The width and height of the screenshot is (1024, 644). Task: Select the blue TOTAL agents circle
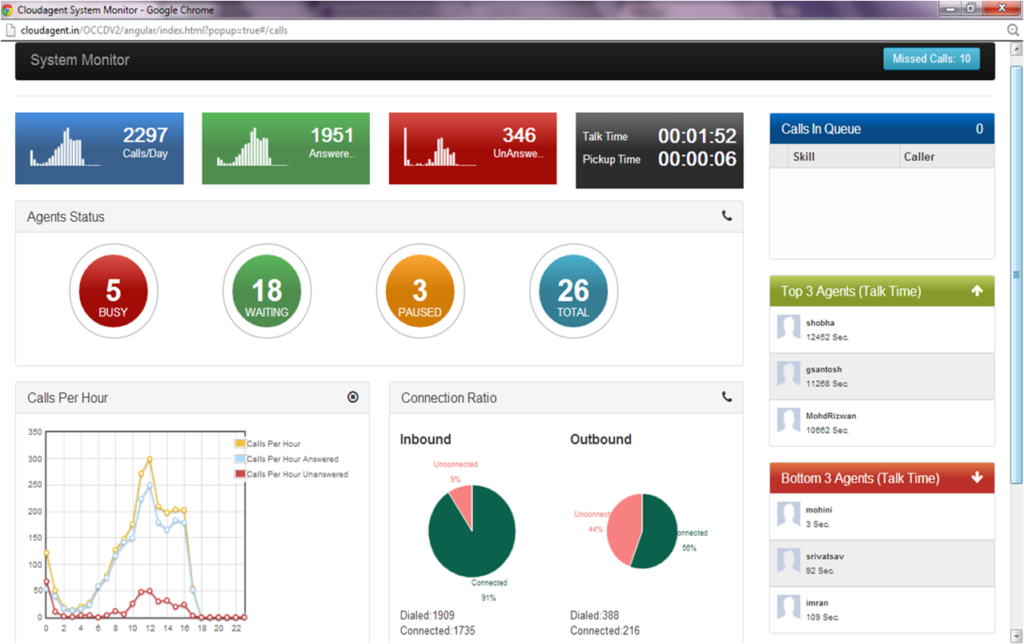(x=573, y=291)
